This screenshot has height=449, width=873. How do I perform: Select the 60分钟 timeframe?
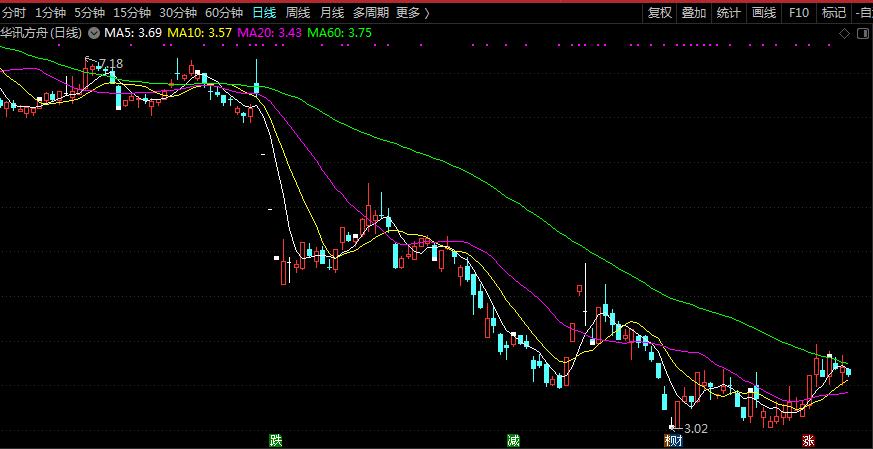point(224,13)
